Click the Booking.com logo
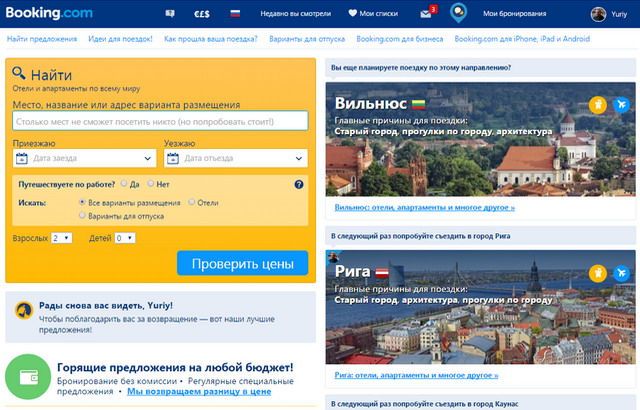The width and height of the screenshot is (640, 410). (49, 13)
